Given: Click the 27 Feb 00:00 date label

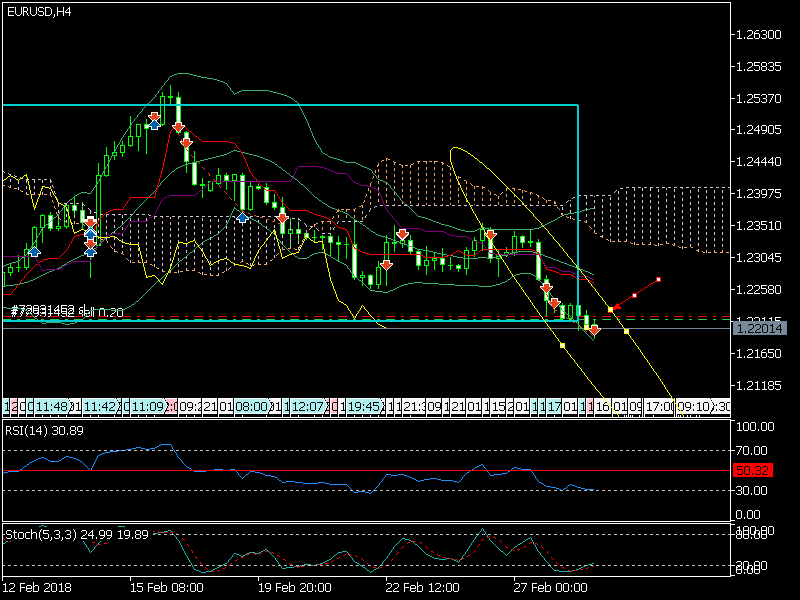Looking at the screenshot, I should click(551, 587).
